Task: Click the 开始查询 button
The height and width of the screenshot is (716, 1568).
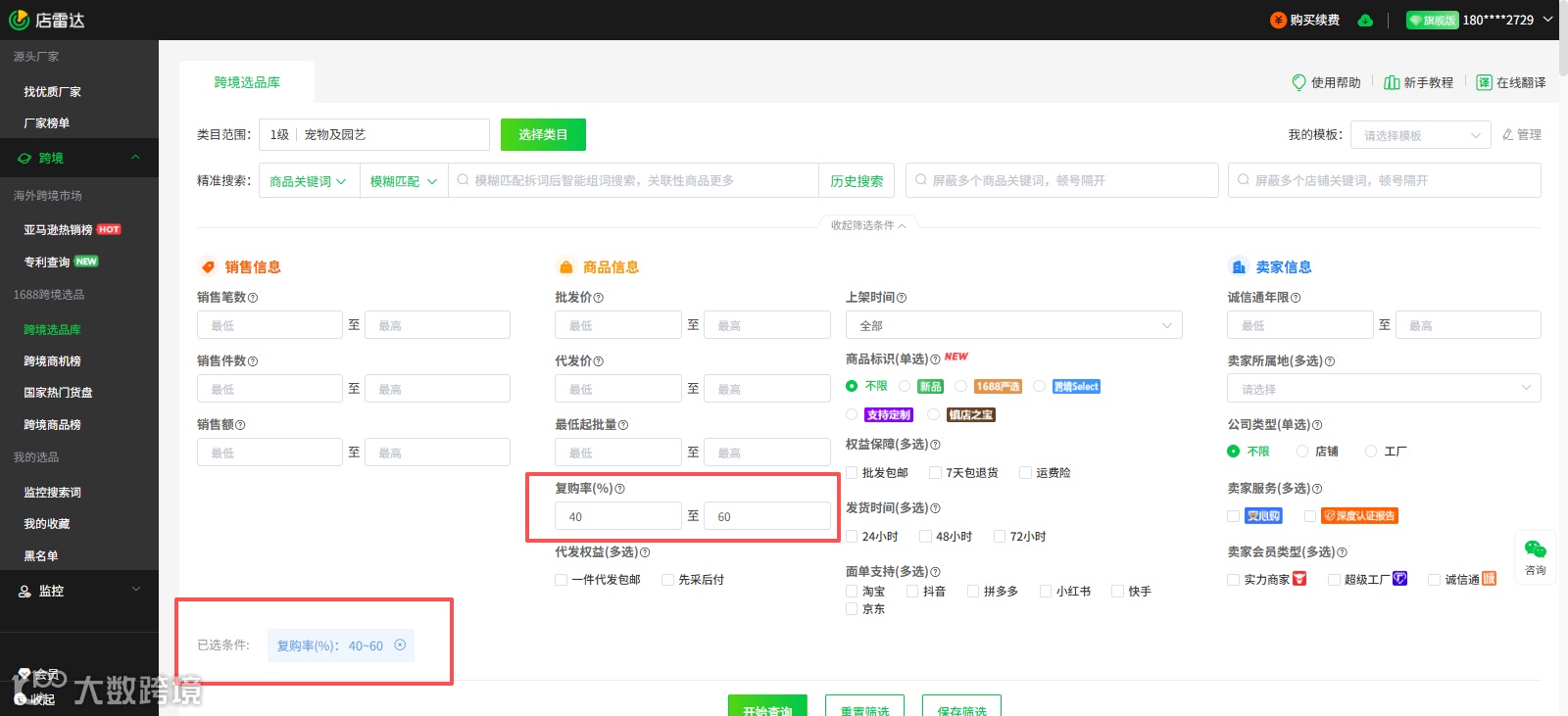Action: pyautogui.click(x=767, y=705)
